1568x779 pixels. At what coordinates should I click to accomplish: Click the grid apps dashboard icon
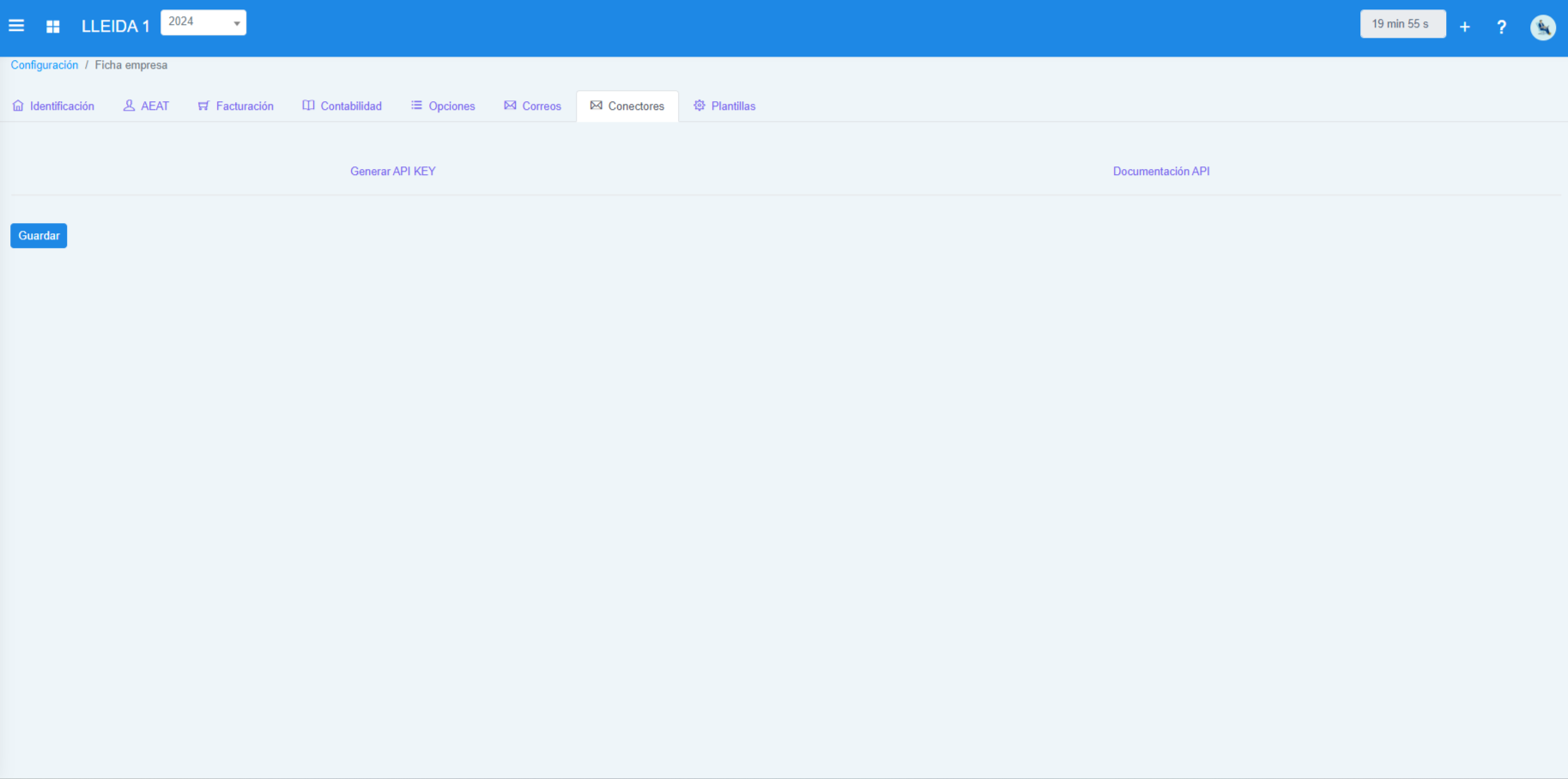pos(53,27)
